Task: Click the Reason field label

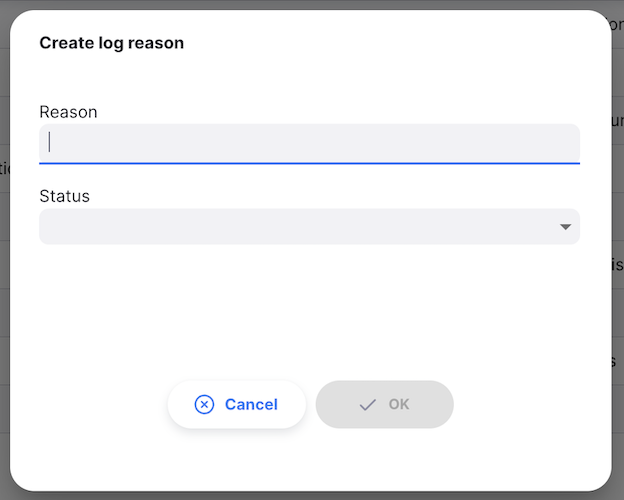Action: (x=68, y=112)
